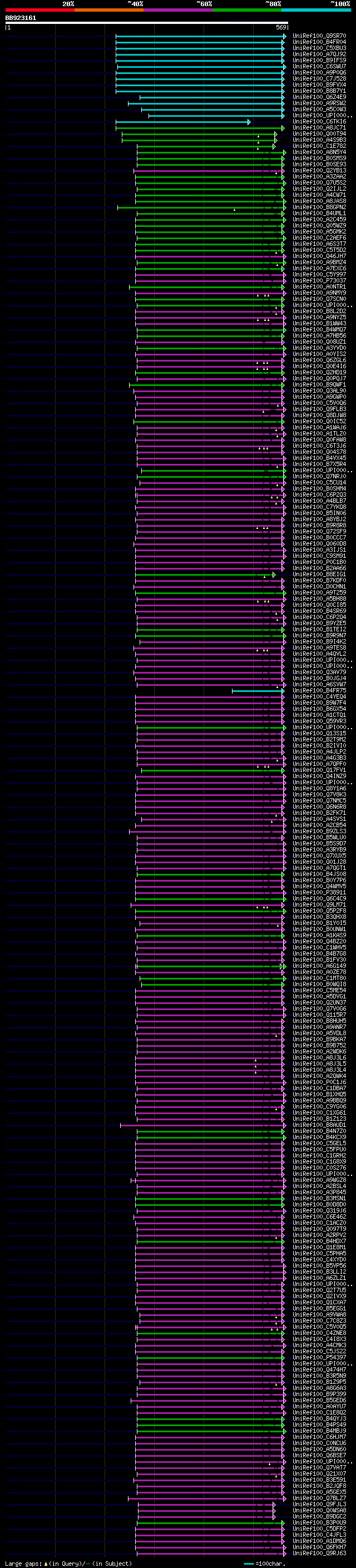This screenshot has width=356, height=1568.
Task: Select the UniRef100_B8L2D2 label
Action: [x=319, y=311]
